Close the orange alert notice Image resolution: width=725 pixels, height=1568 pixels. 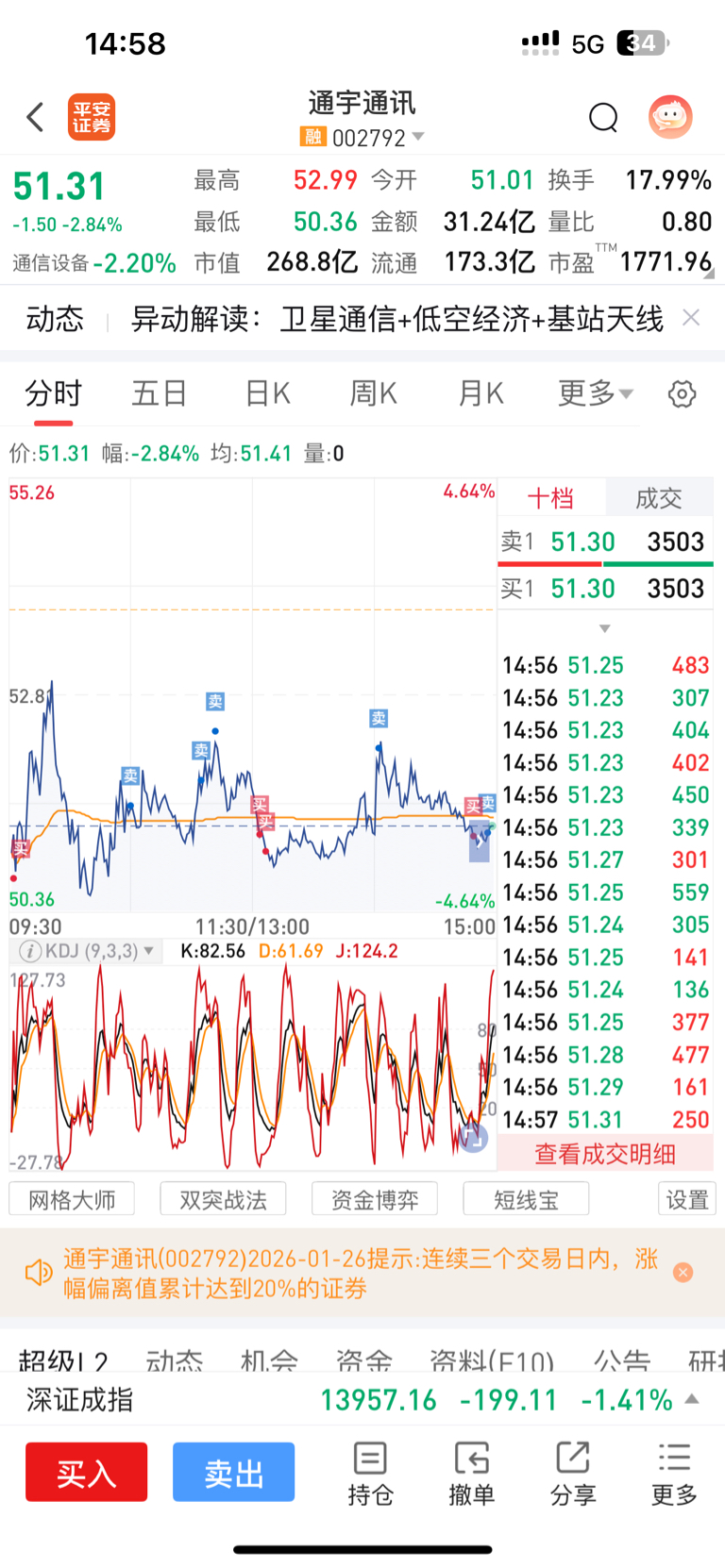coord(683,1273)
